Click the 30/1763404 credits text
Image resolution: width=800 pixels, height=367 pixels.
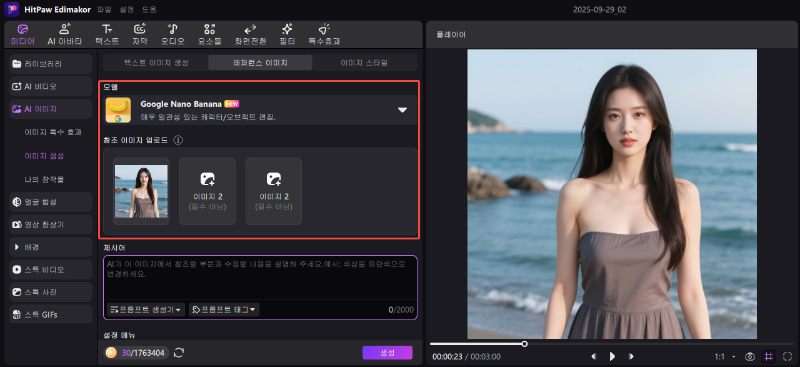pyautogui.click(x=143, y=353)
